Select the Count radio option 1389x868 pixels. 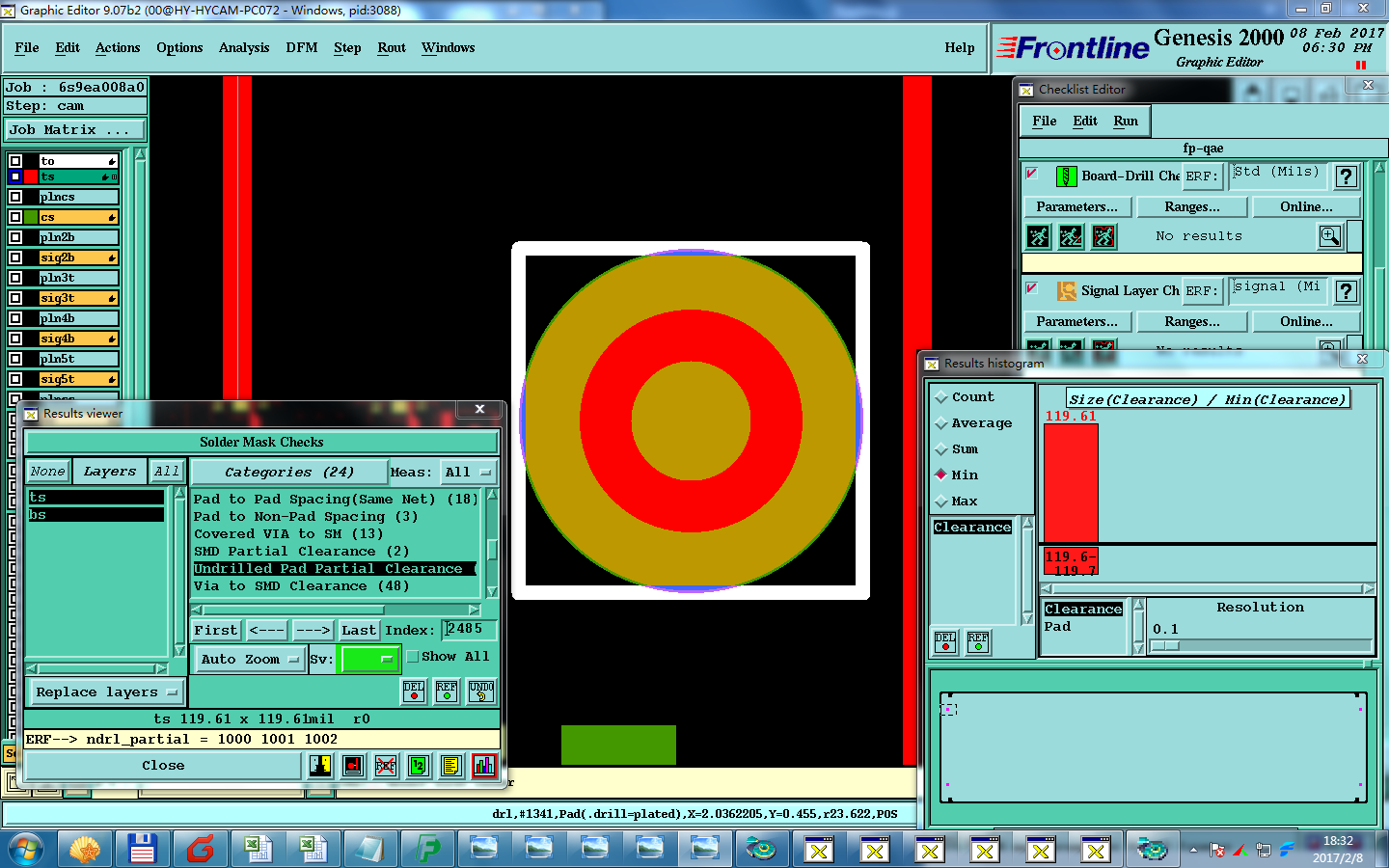[x=941, y=397]
